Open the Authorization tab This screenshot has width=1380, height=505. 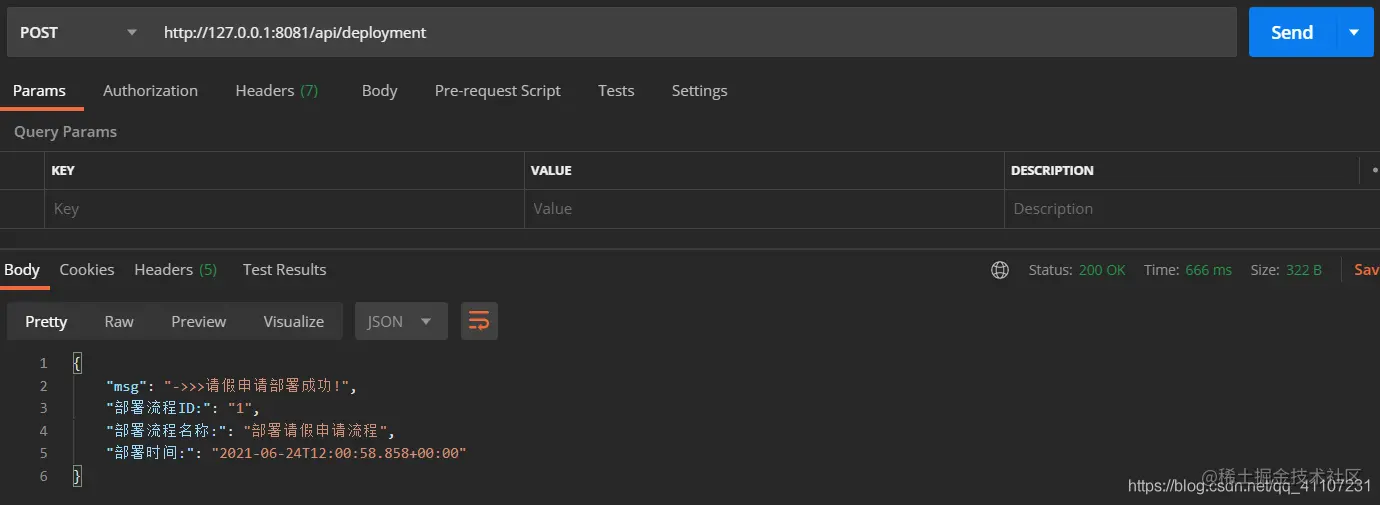pyautogui.click(x=150, y=90)
